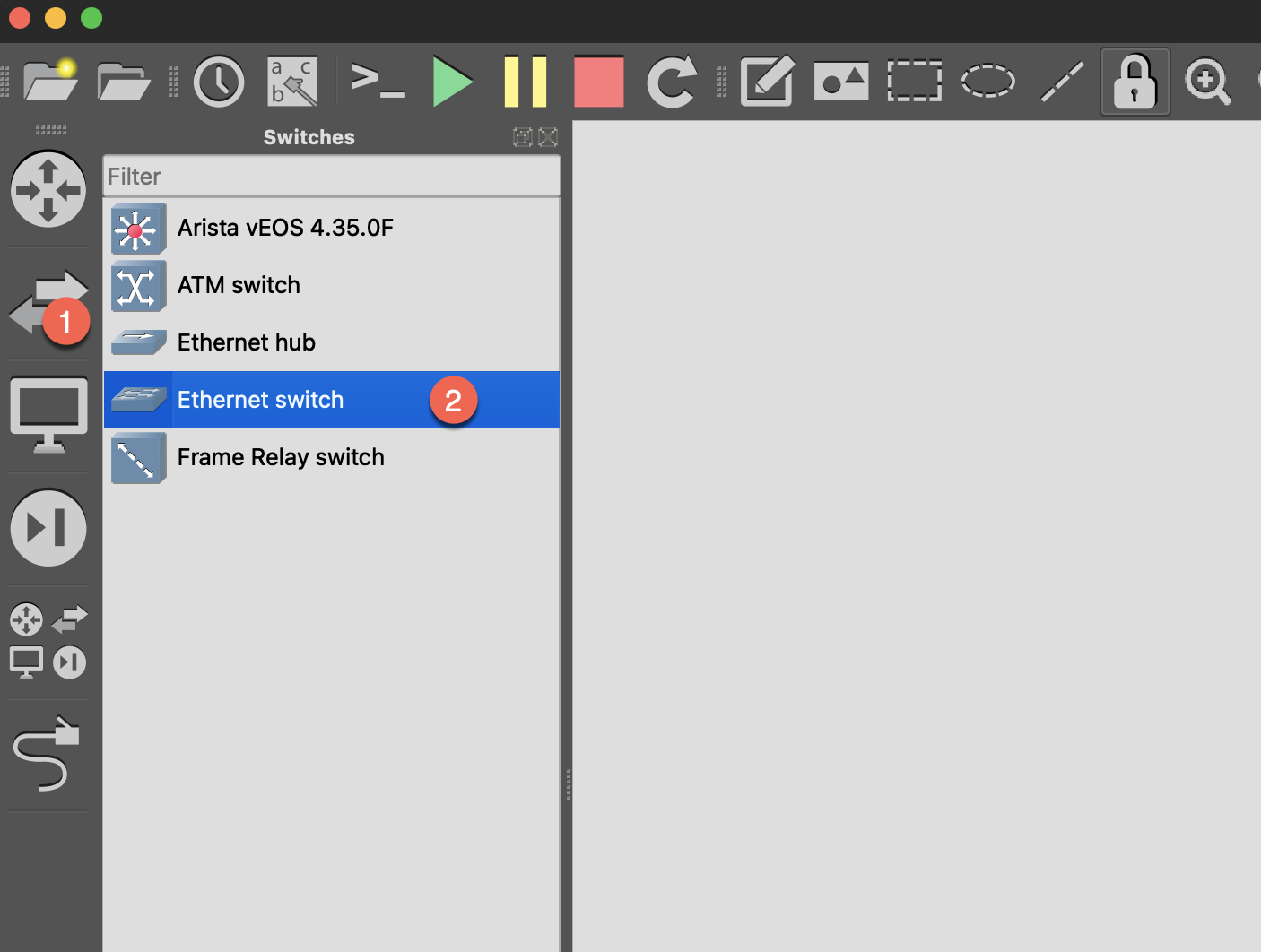Pause all nodes with yellow pause button
Screen dimensions: 1261x952
(x=525, y=82)
